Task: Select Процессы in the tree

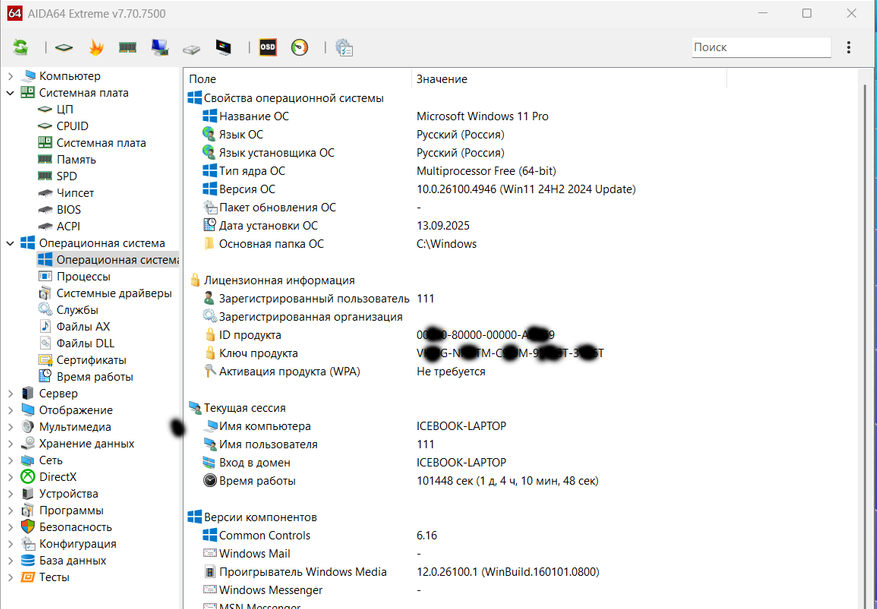Action: coord(83,276)
